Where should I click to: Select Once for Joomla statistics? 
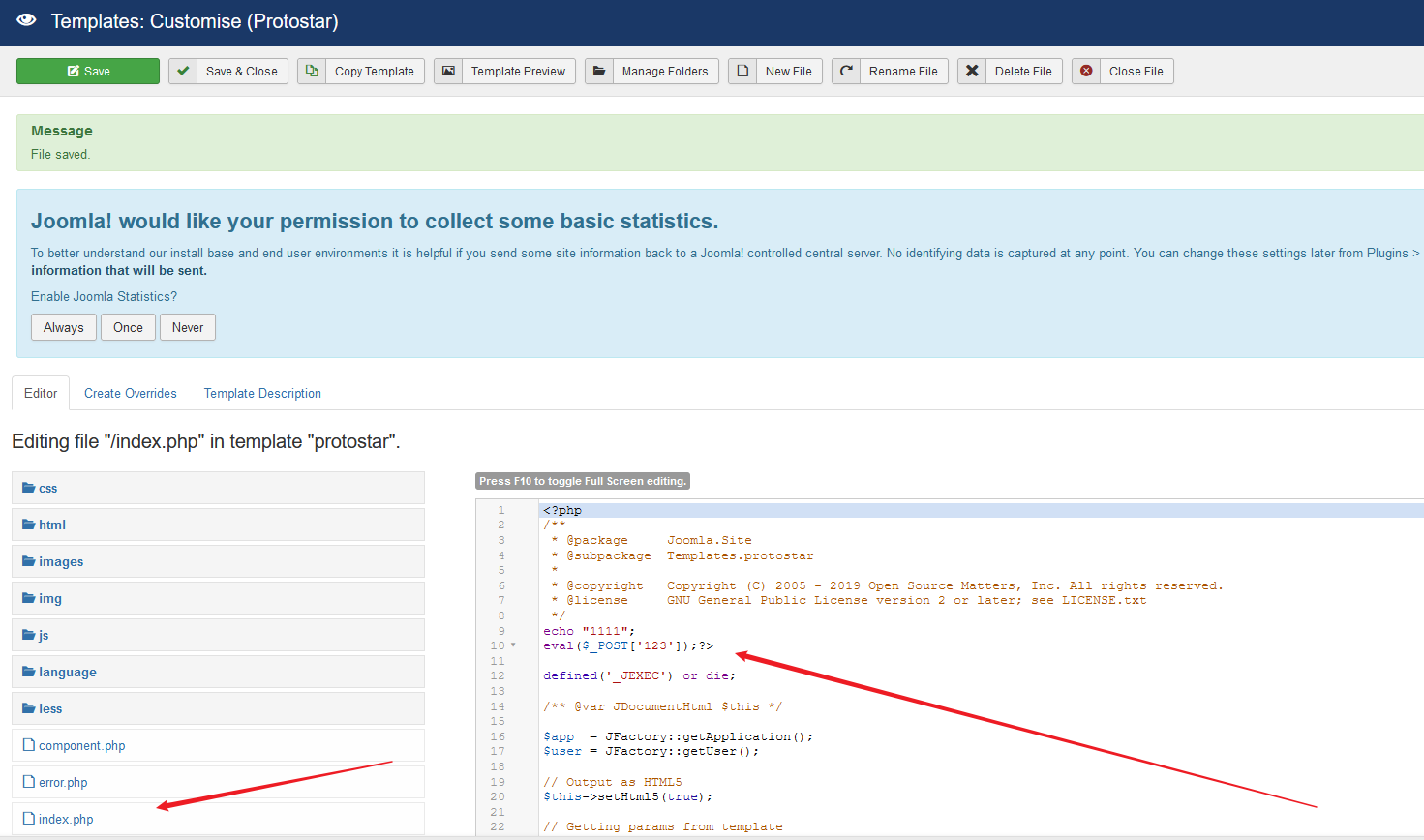128,327
